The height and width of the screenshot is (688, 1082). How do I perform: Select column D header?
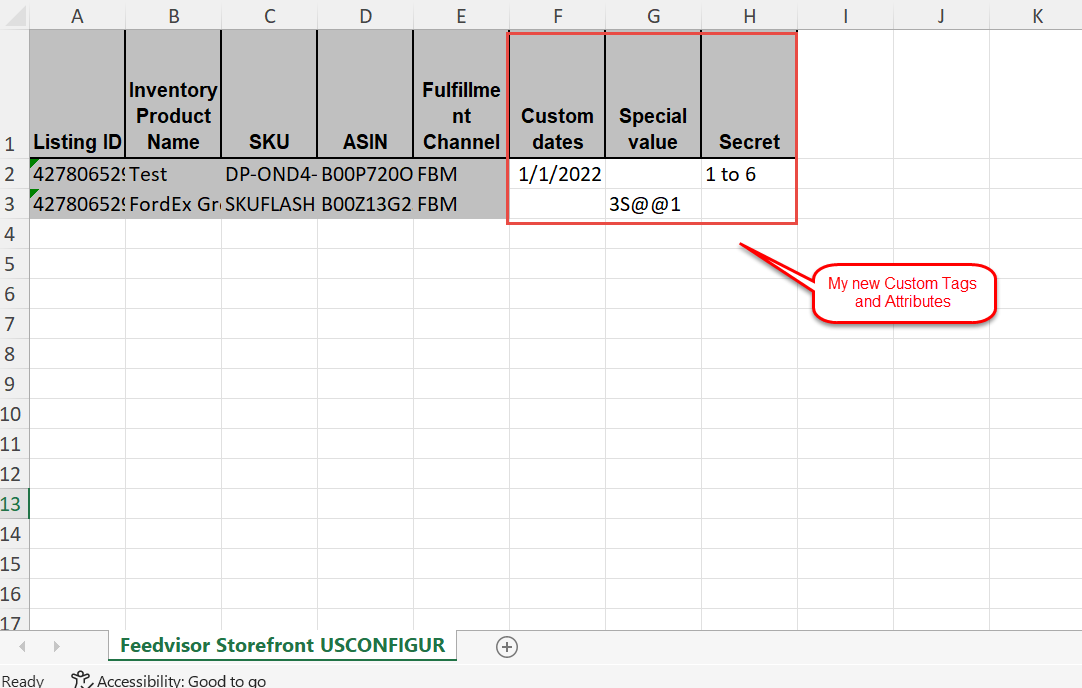click(x=365, y=15)
